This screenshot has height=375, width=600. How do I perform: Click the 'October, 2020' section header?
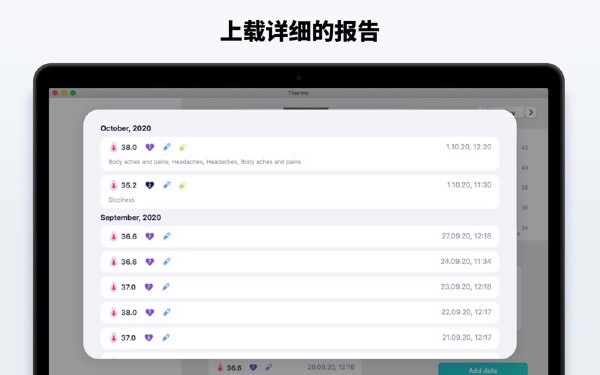[126, 128]
